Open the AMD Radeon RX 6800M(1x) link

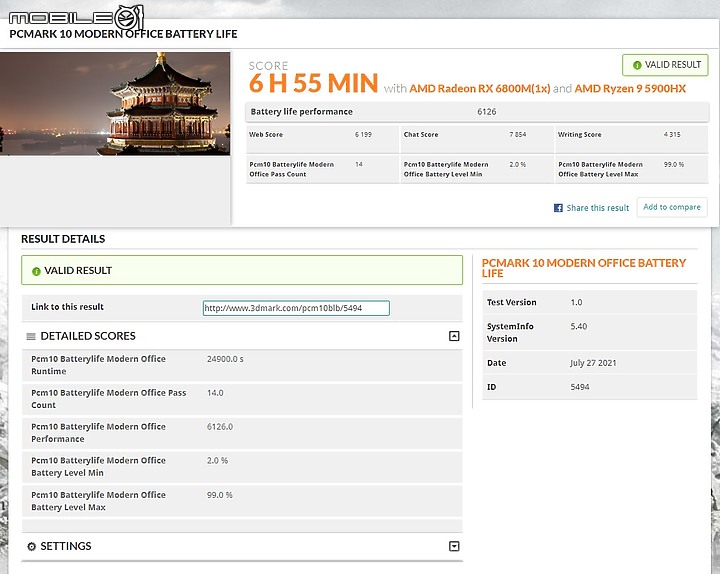(x=479, y=89)
